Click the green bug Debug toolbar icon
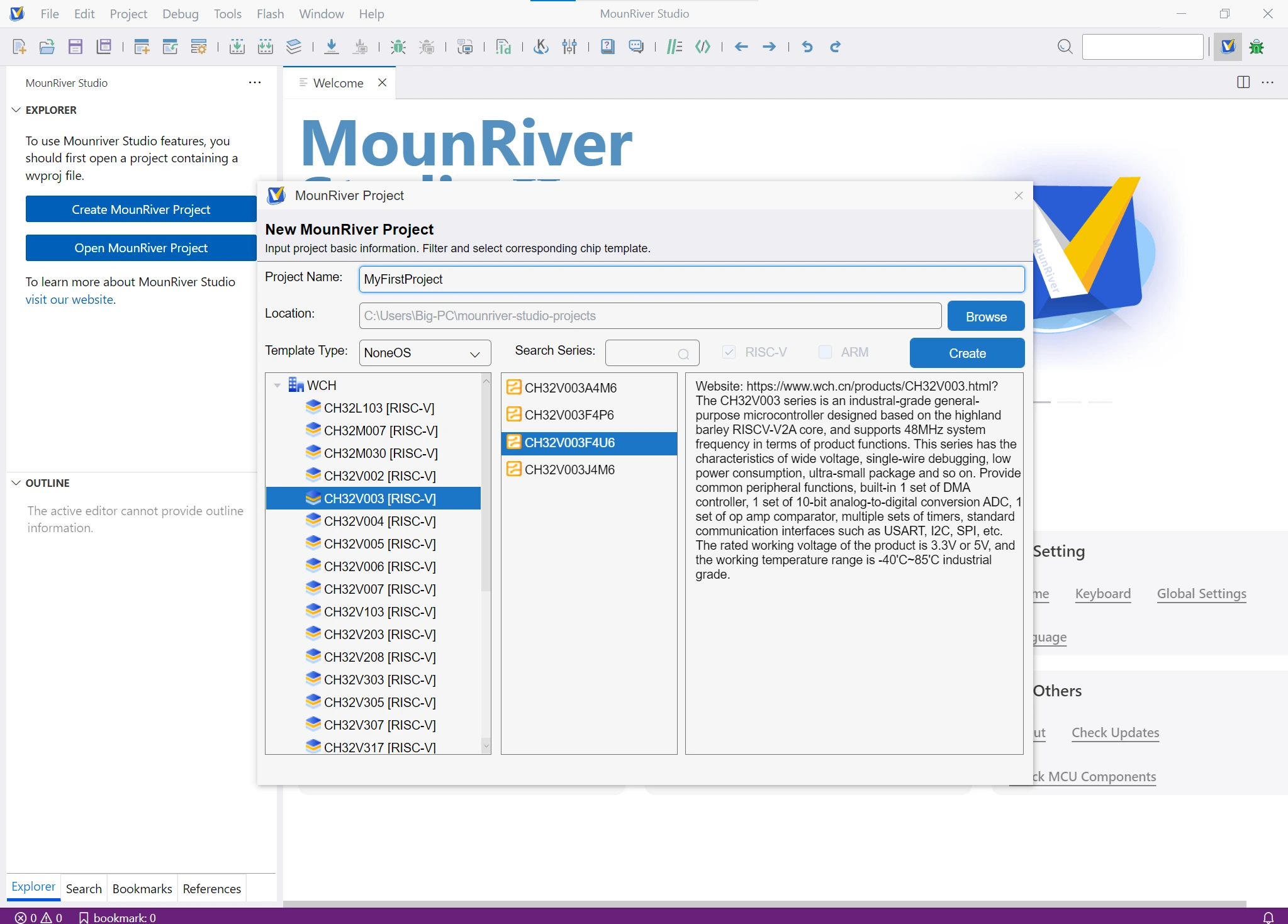 pos(398,47)
